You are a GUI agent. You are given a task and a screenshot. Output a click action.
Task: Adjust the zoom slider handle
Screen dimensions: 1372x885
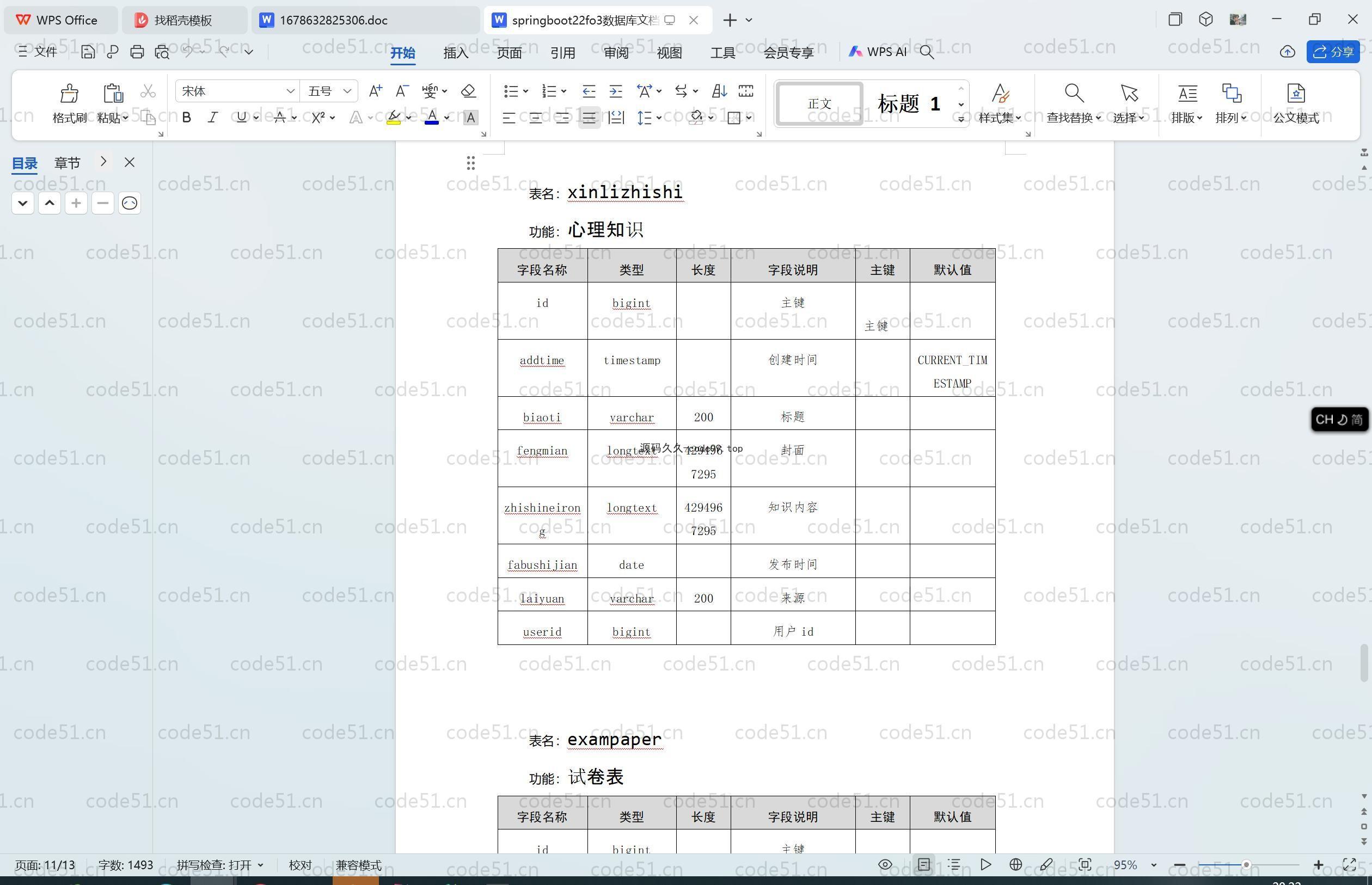click(1246, 864)
